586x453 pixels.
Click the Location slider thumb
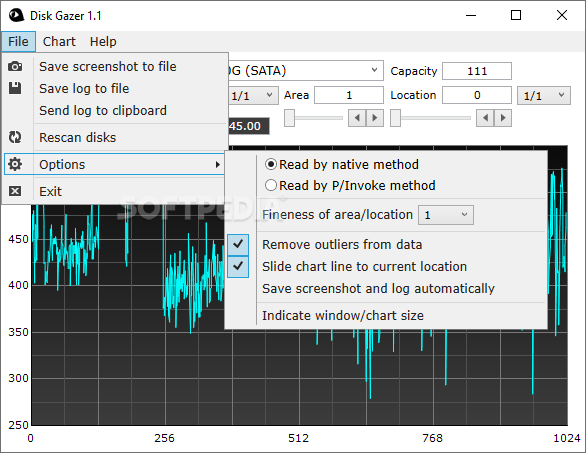[x=395, y=118]
